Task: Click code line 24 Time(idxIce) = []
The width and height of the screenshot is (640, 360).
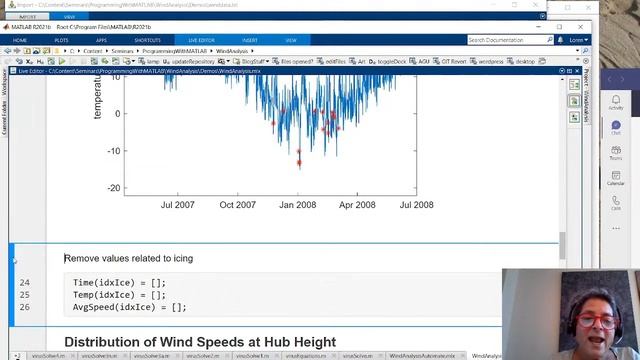Action: (119, 282)
